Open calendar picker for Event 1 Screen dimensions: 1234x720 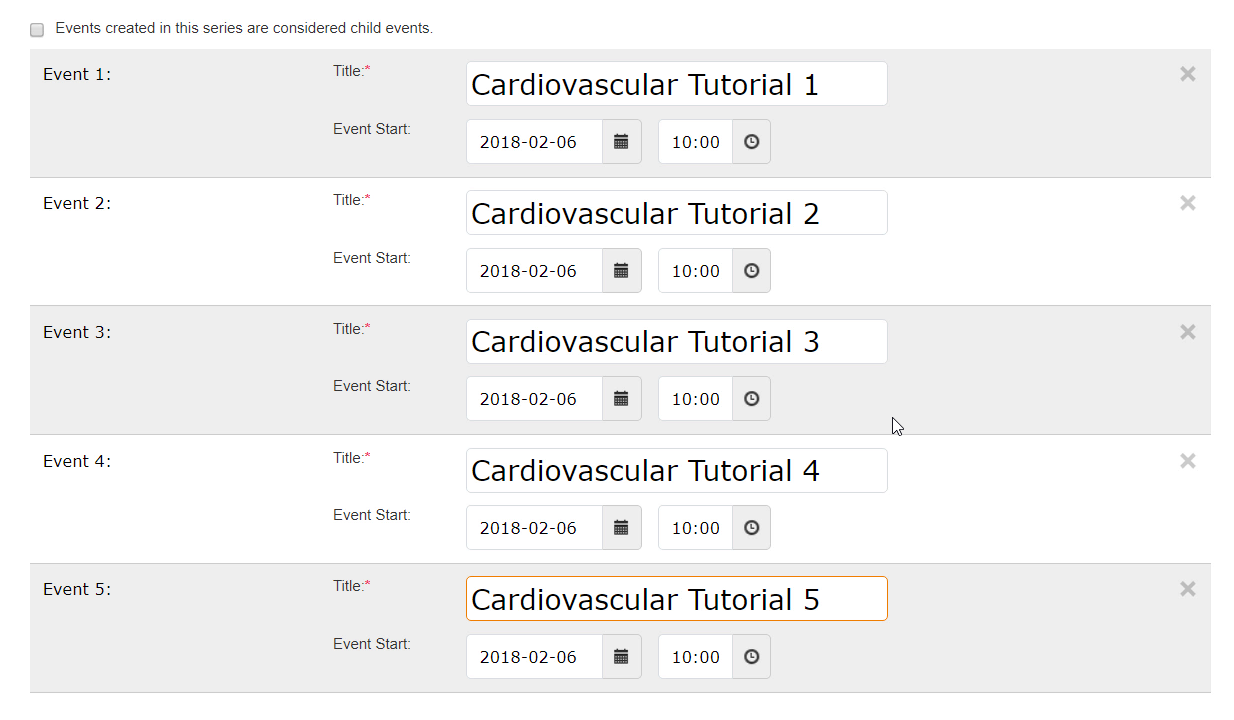(x=621, y=142)
